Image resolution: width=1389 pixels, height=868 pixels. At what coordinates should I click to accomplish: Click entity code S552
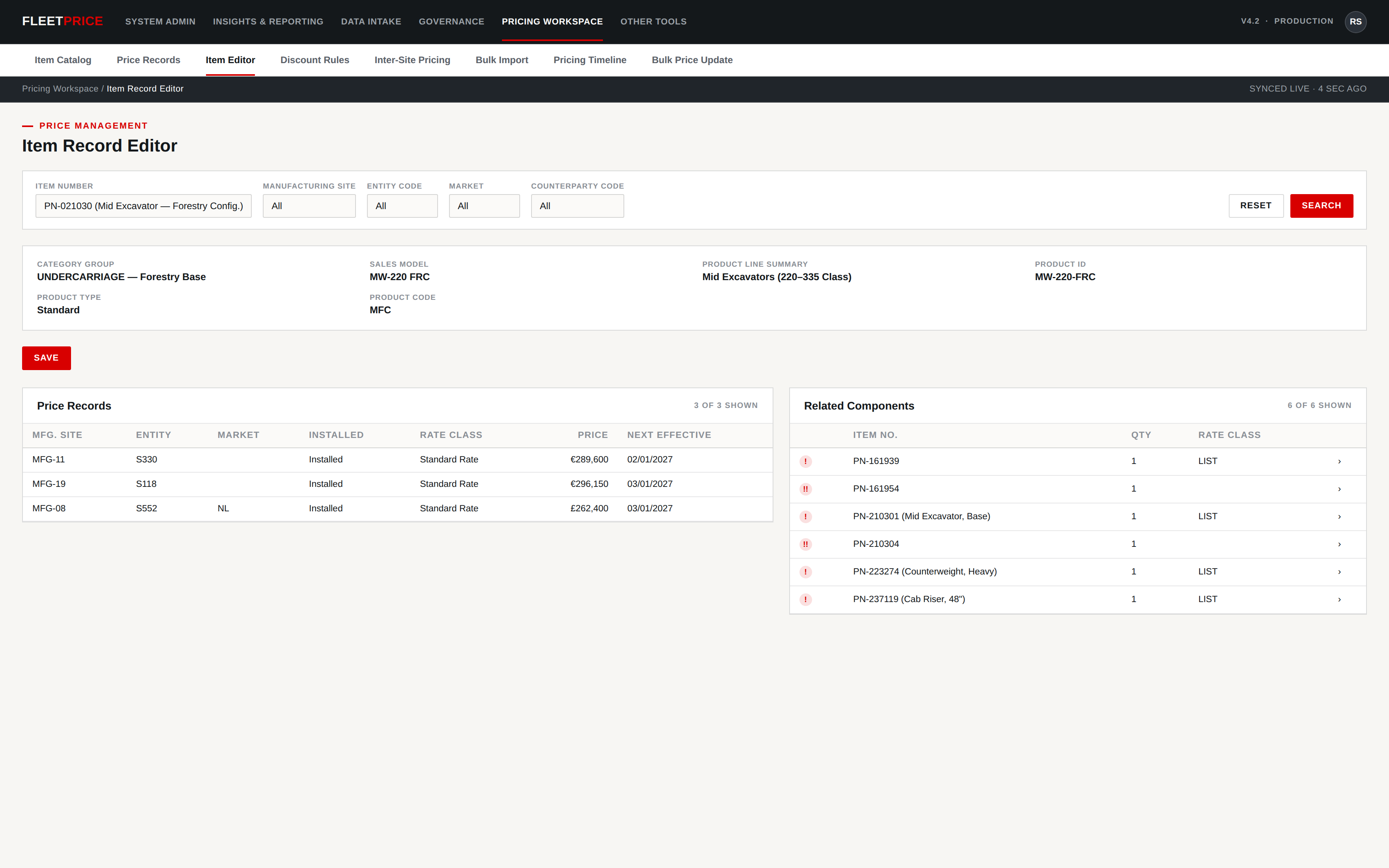click(146, 509)
